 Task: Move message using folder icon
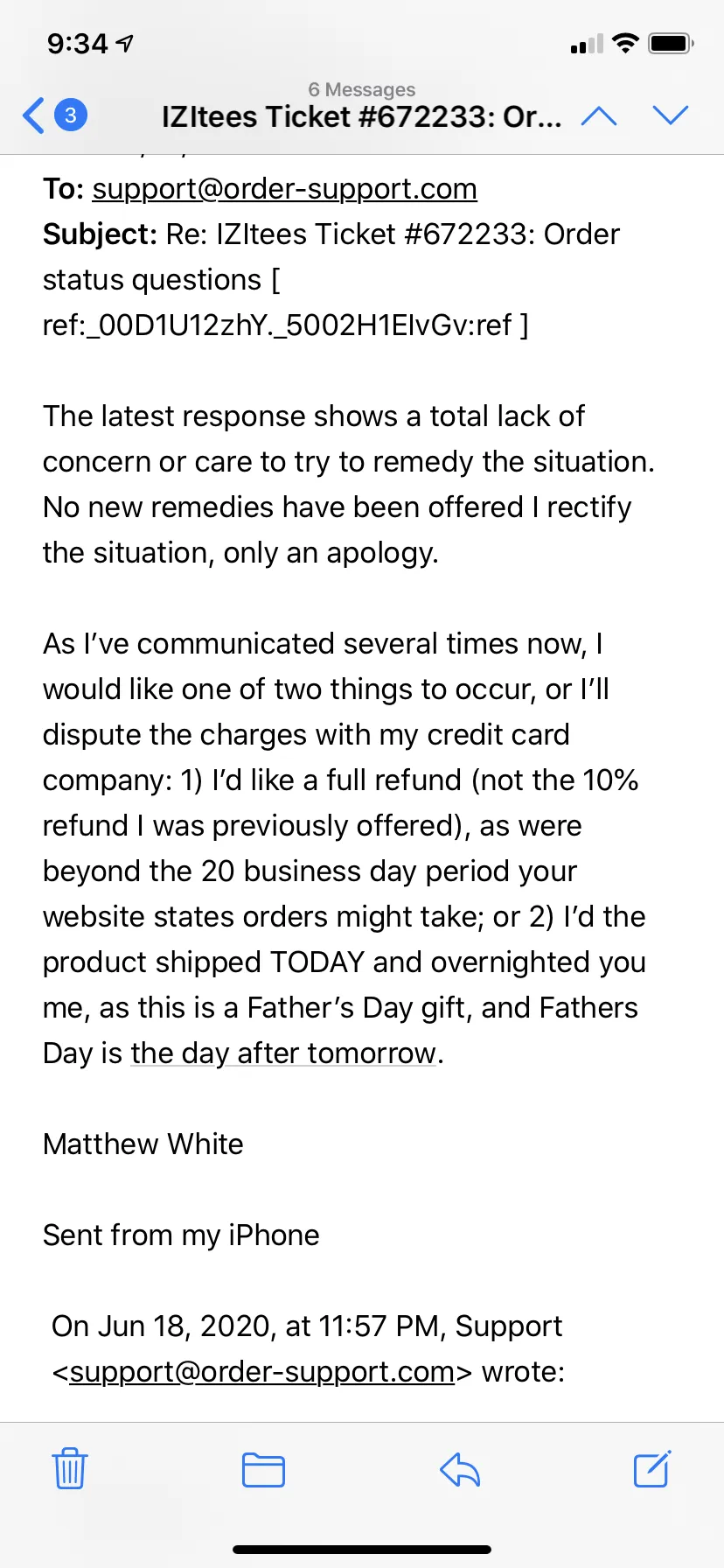click(263, 1470)
